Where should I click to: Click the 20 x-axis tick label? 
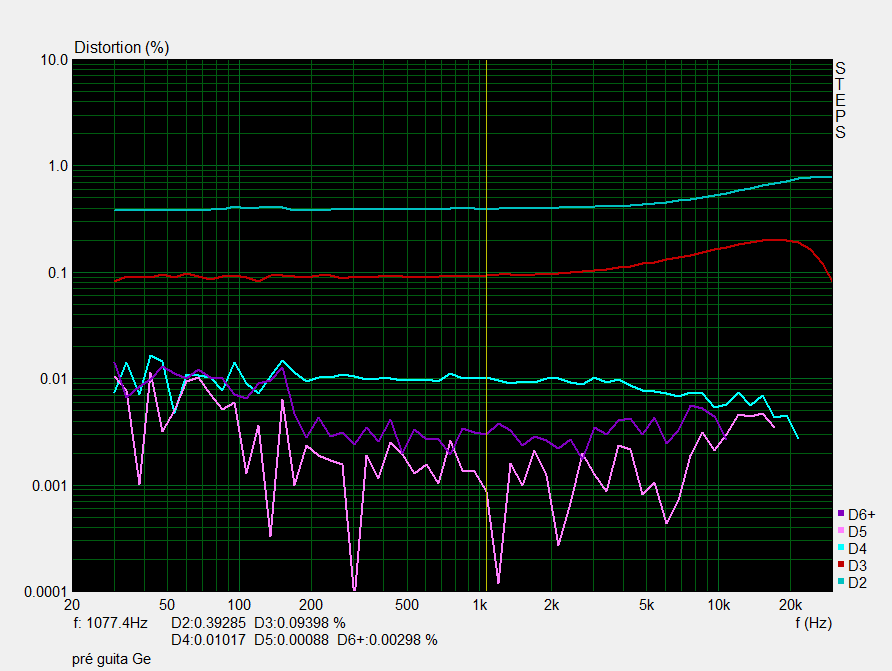point(72,605)
